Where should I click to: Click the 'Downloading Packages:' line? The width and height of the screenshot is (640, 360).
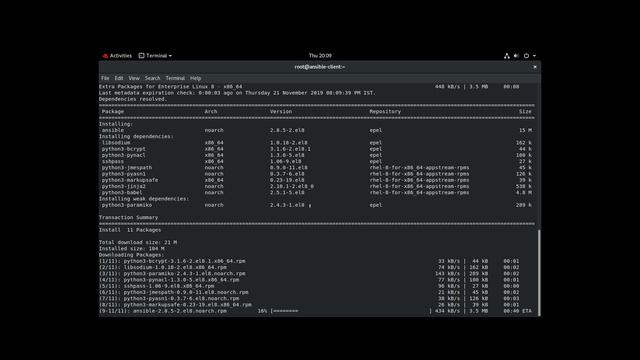[x=131, y=255]
